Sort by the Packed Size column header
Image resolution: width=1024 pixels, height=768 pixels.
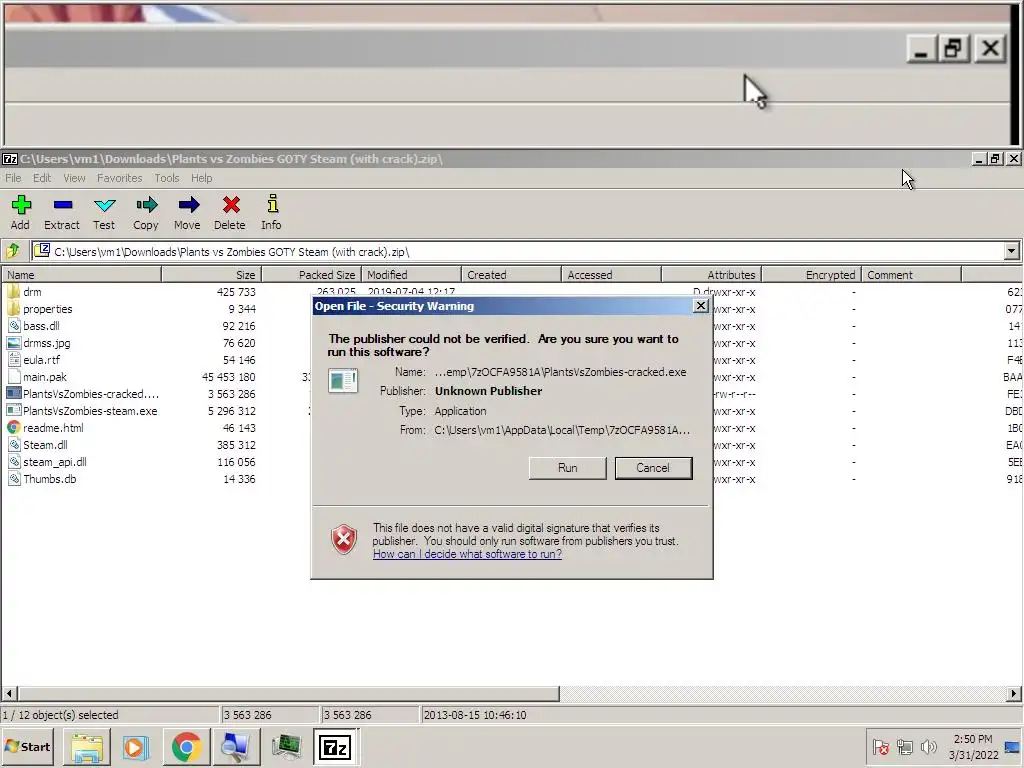[x=312, y=274]
